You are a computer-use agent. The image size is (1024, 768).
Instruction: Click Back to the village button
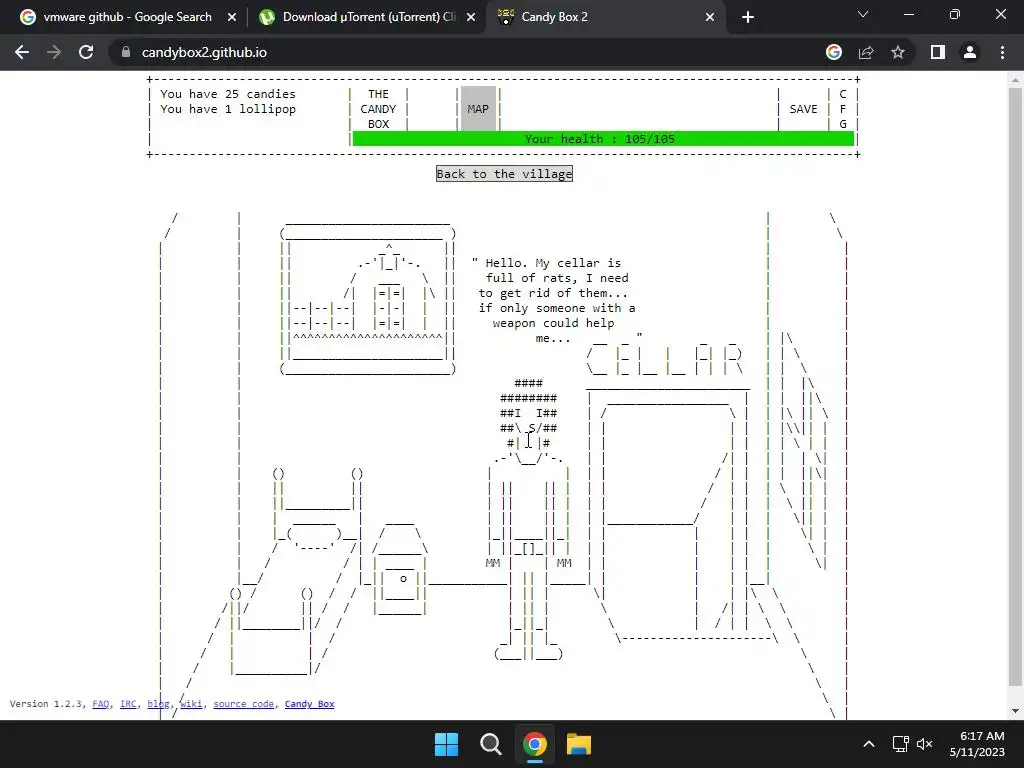click(x=504, y=174)
